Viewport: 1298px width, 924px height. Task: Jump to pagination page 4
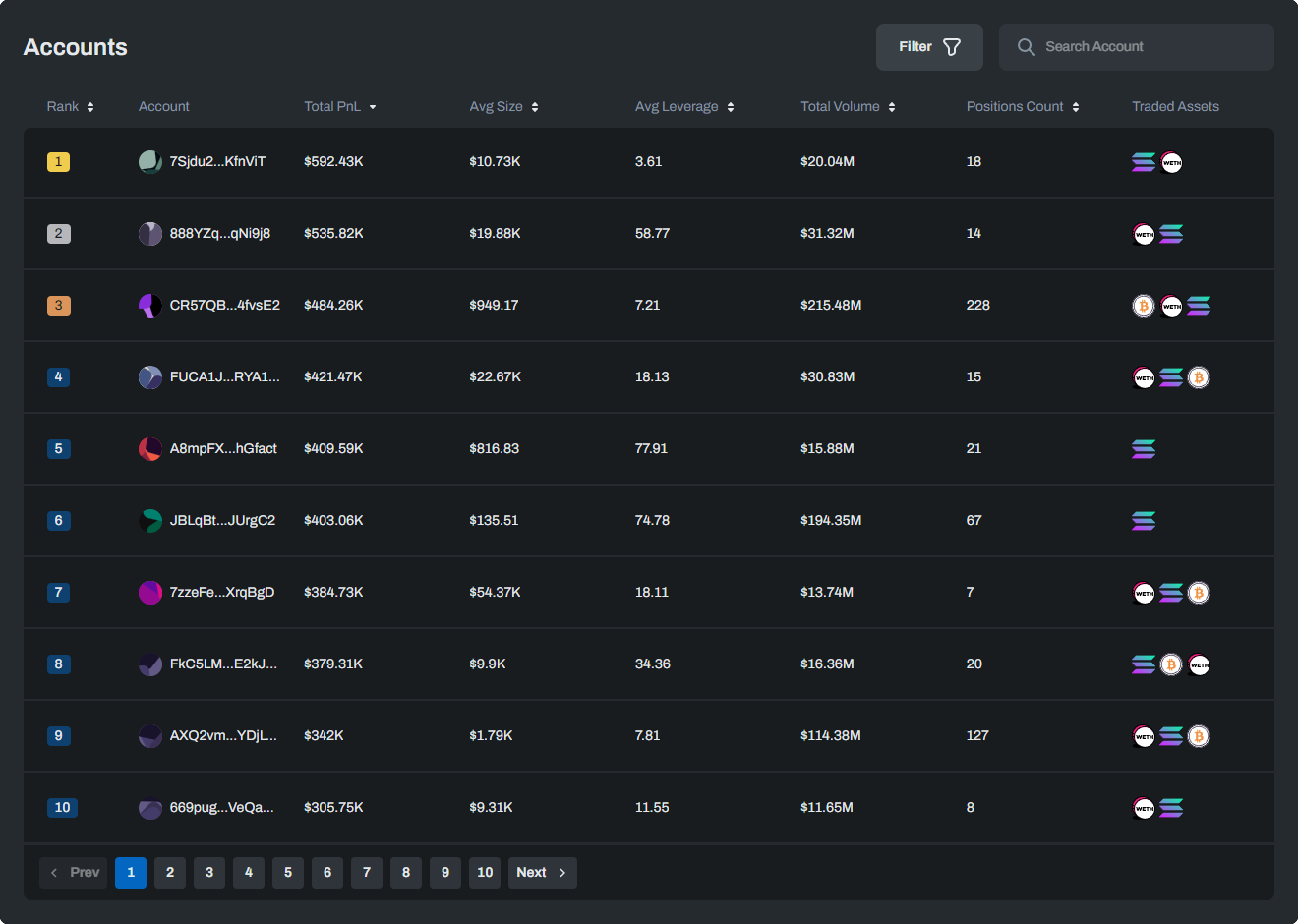[x=249, y=872]
